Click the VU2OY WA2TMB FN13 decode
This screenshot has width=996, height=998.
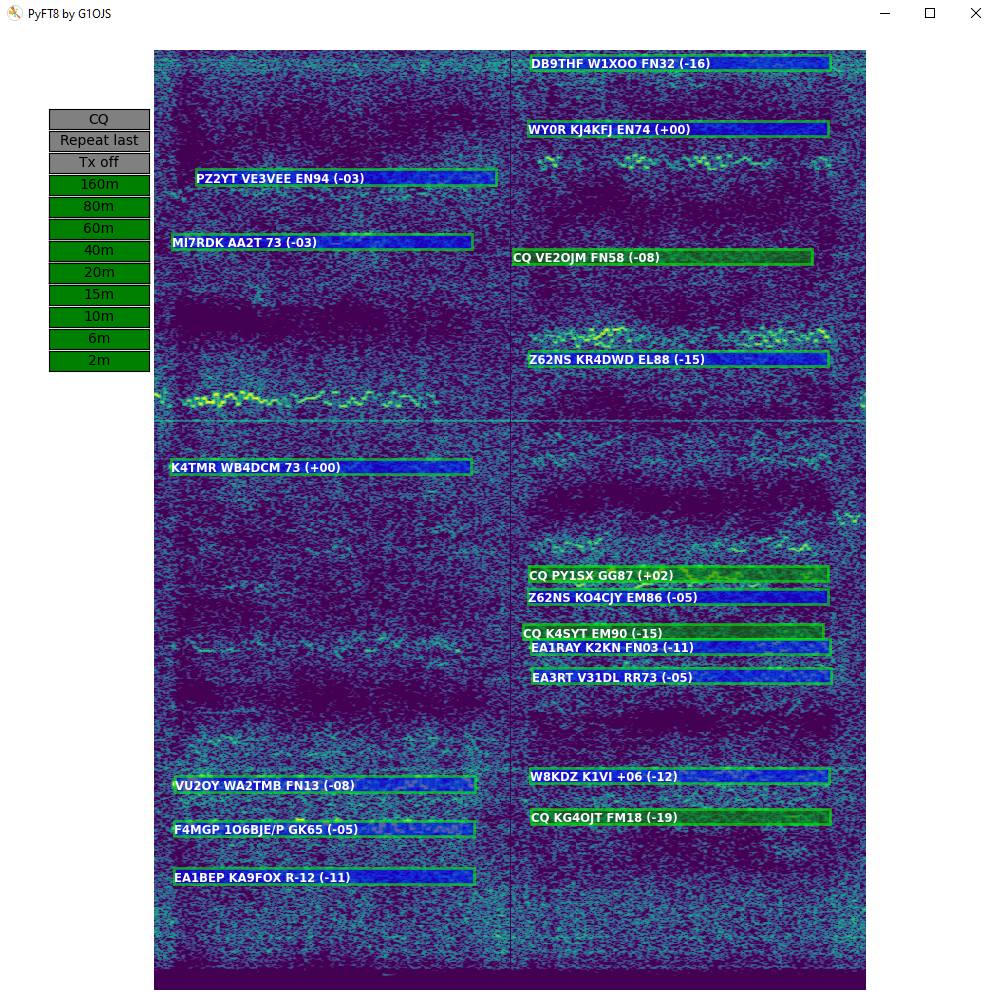pos(324,785)
